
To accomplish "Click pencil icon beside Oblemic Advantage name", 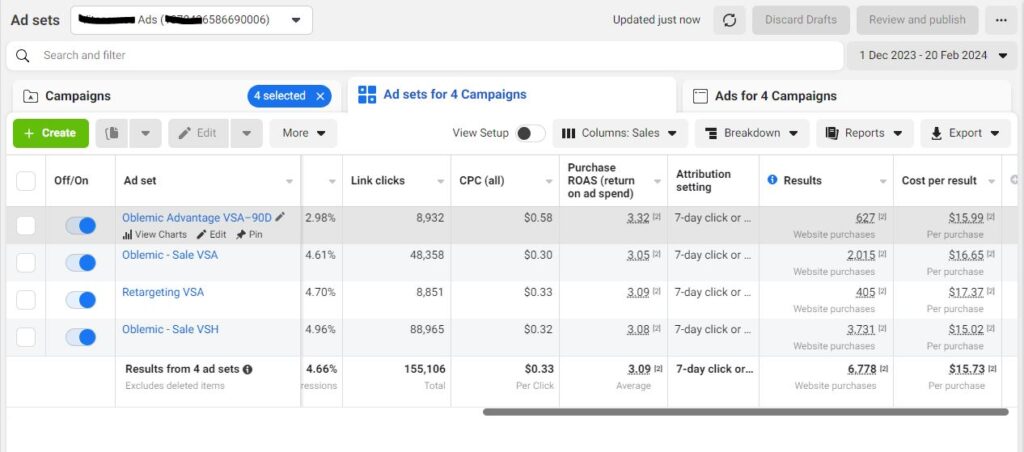I will pos(280,216).
